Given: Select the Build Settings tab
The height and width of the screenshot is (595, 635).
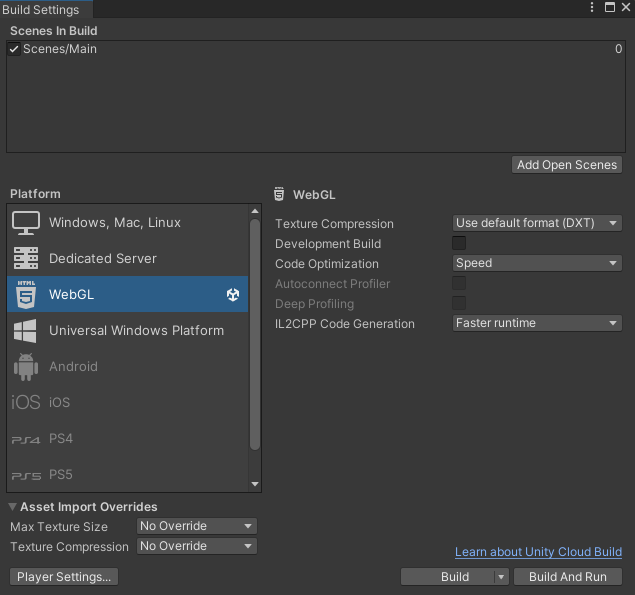Looking at the screenshot, I should pos(42,9).
